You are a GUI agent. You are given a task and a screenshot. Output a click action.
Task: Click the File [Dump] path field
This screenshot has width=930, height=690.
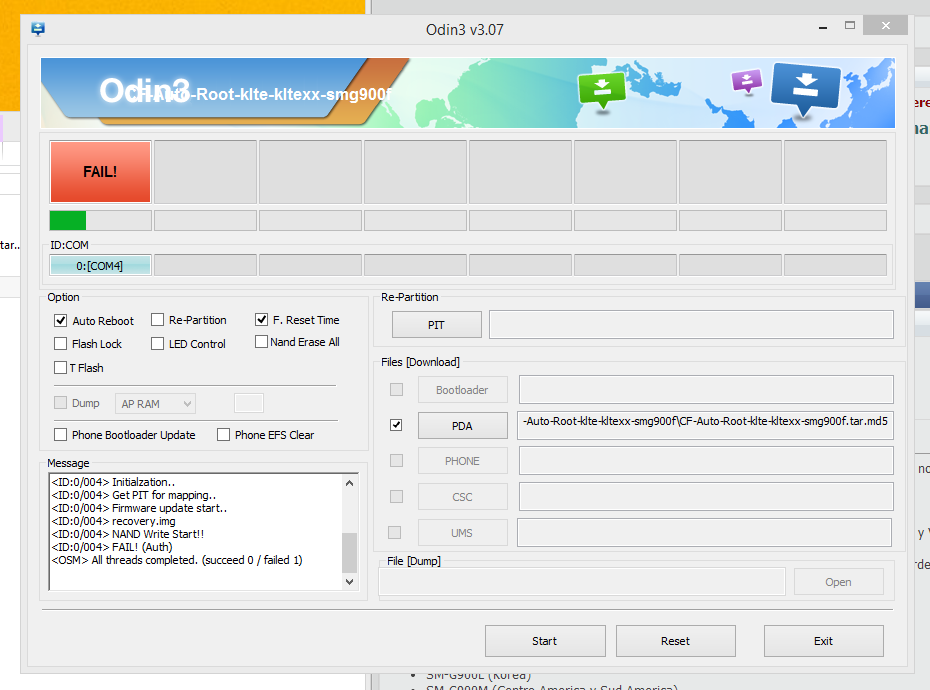582,582
